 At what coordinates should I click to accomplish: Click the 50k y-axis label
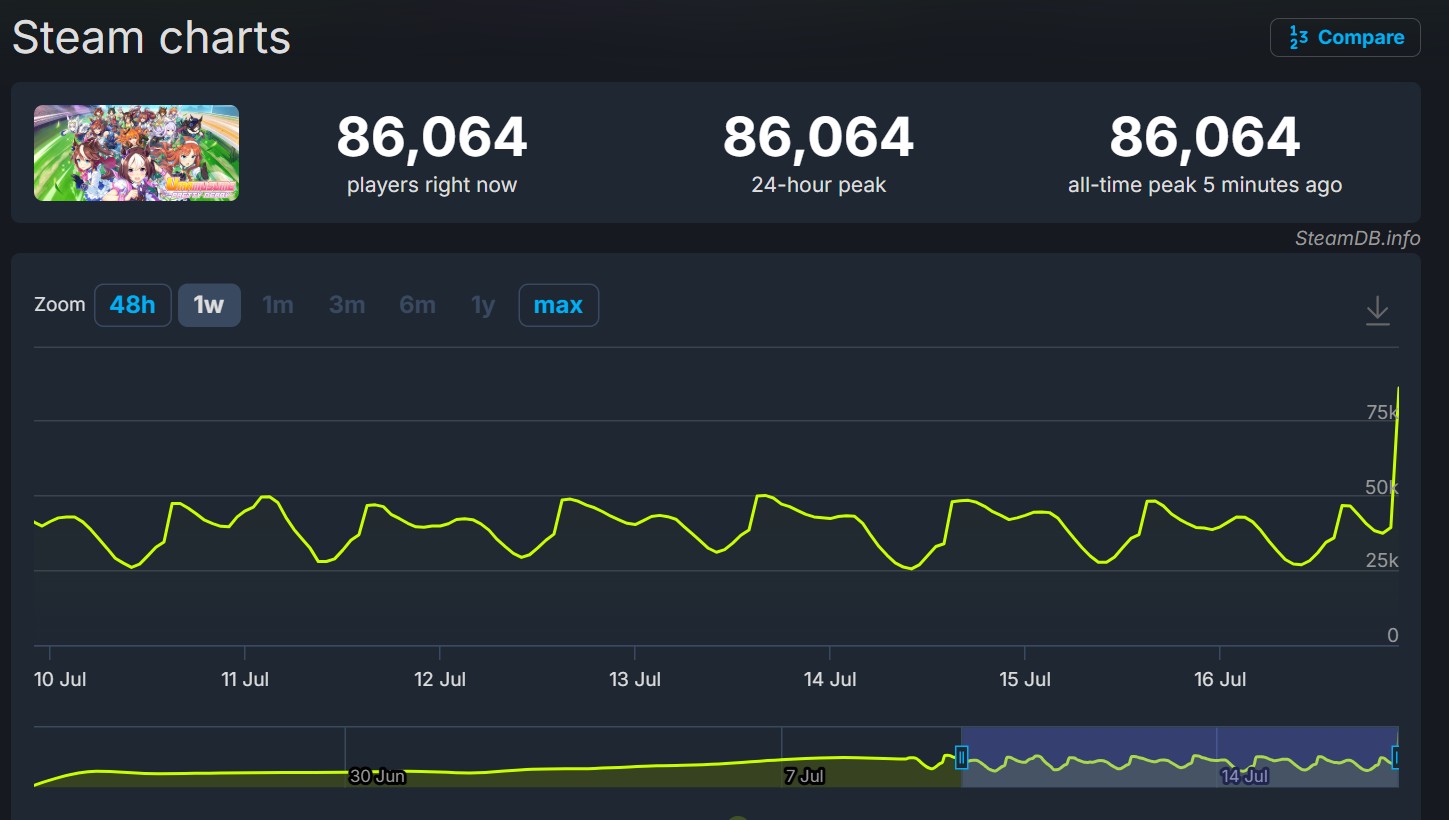[1382, 487]
